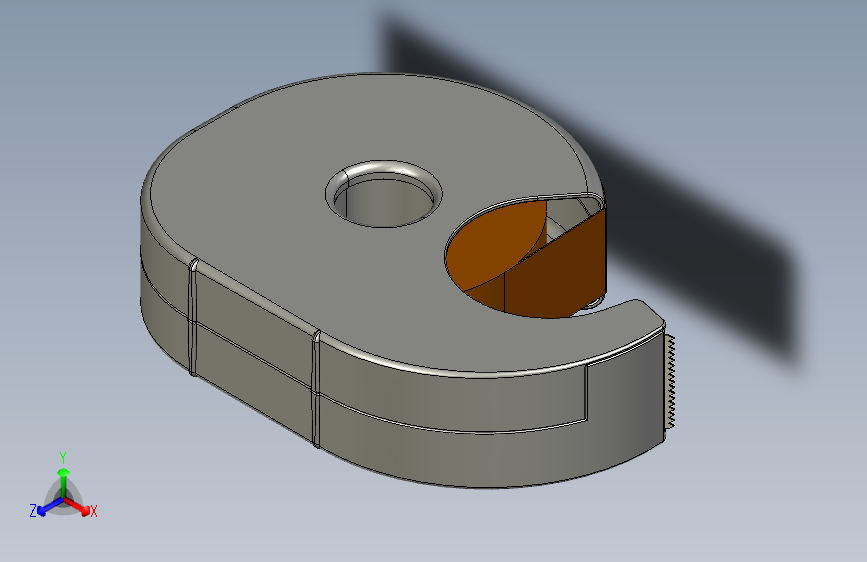
Task: Click the blue Z axis arrow on the triad
Action: point(50,506)
